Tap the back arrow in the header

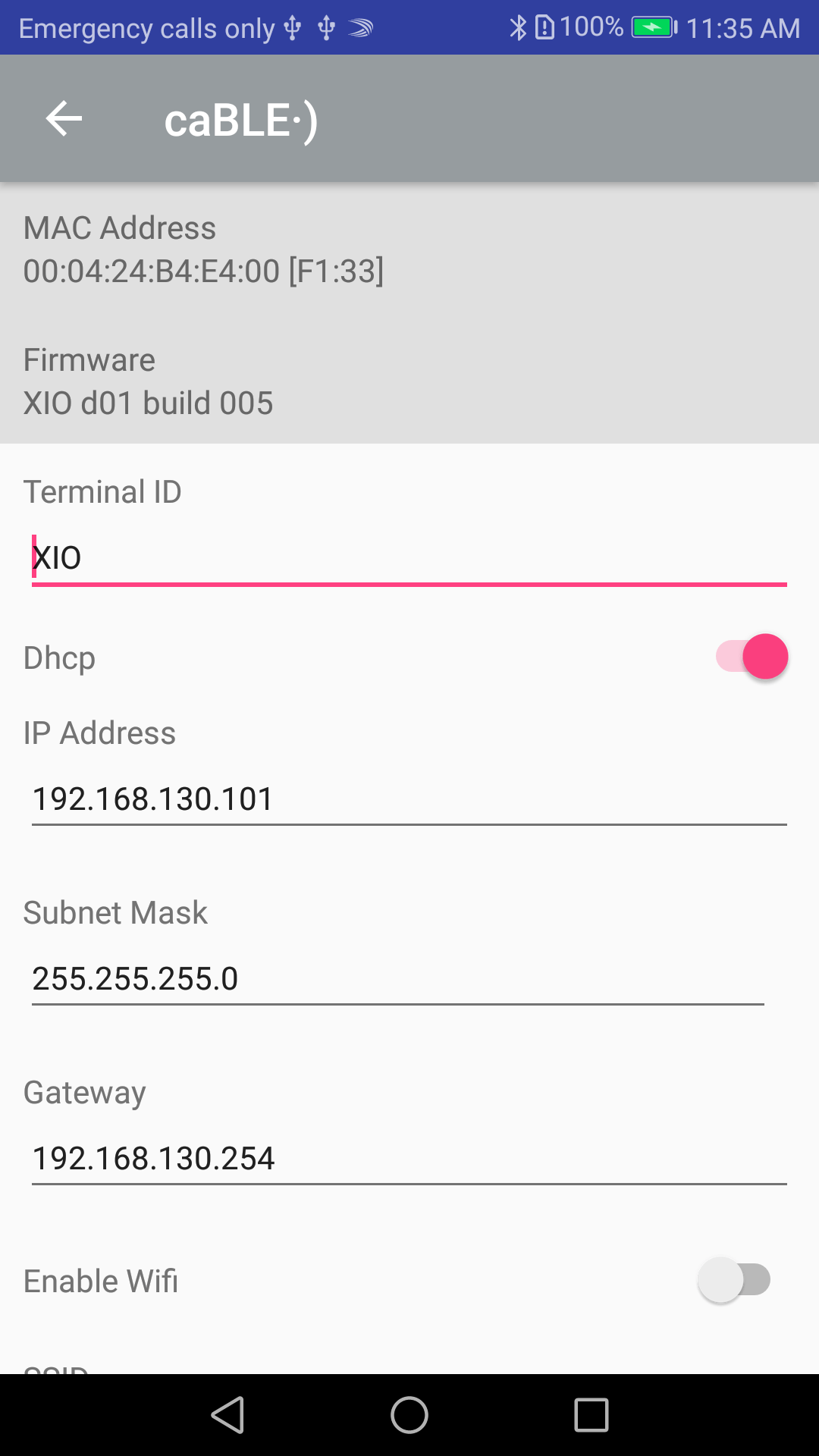(x=64, y=118)
